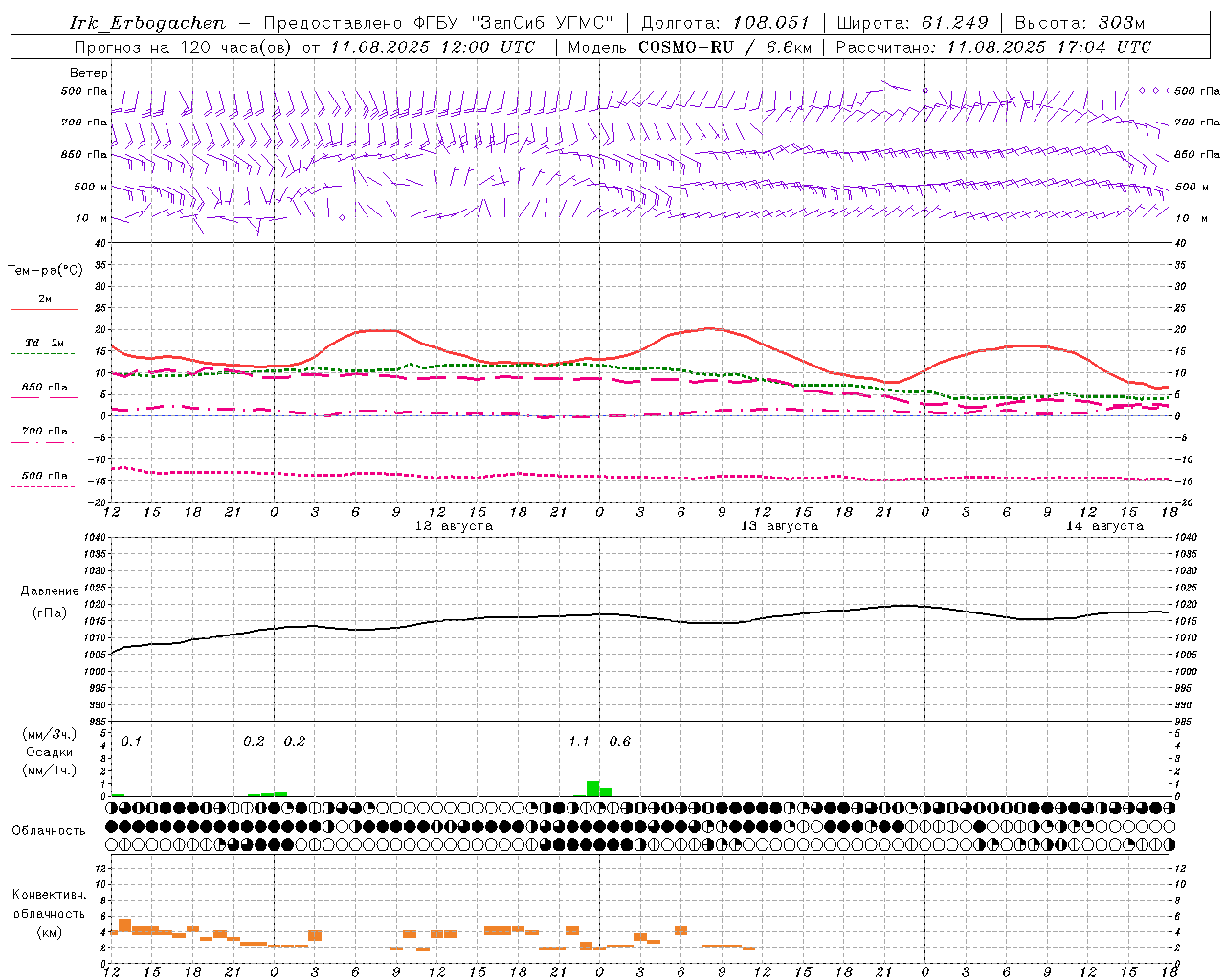
Task: Click the Тем-ра(°C) chart label
Action: pyautogui.click(x=45, y=271)
